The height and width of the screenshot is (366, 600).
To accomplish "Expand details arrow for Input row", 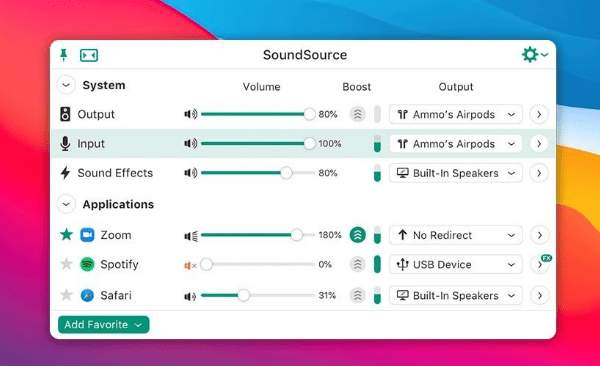I will click(539, 144).
